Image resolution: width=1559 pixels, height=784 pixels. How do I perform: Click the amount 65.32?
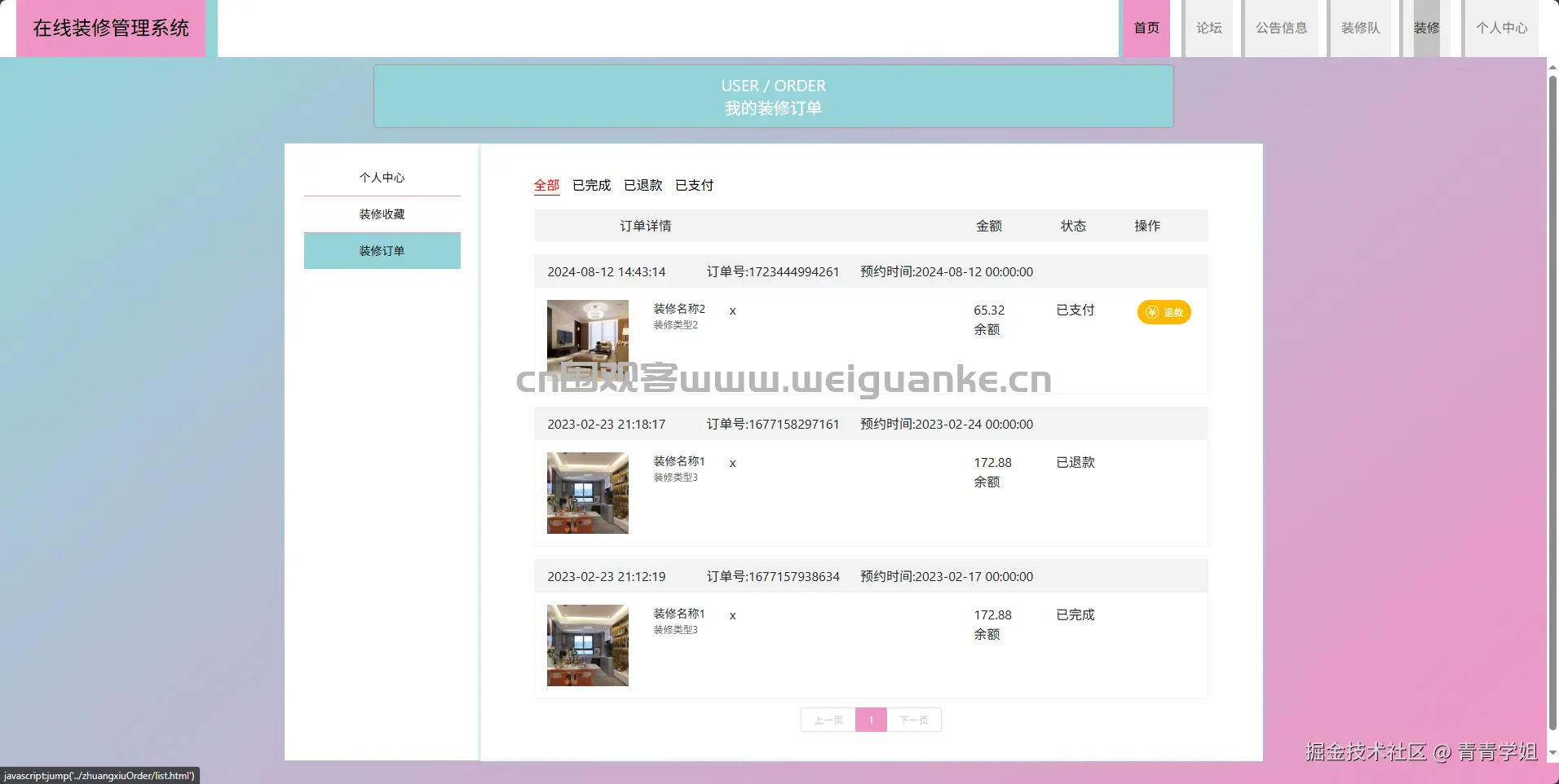(989, 310)
